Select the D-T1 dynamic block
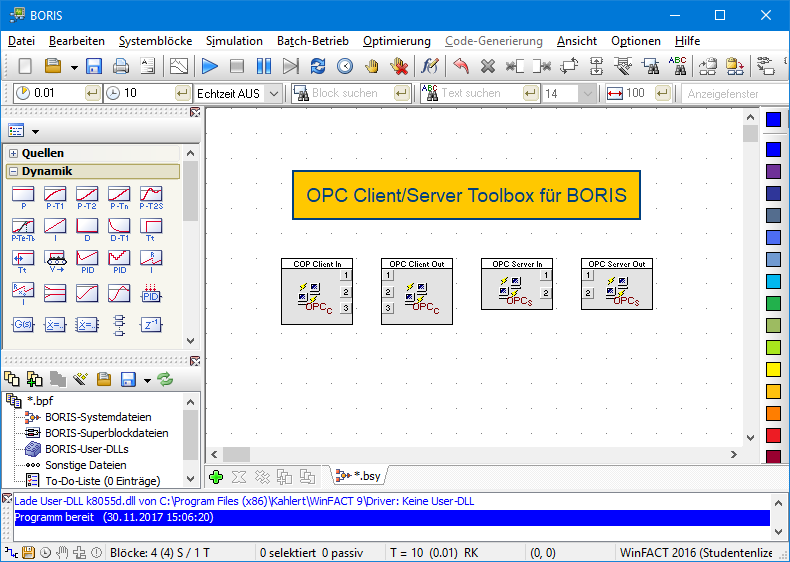The height and width of the screenshot is (562, 790). 119,230
